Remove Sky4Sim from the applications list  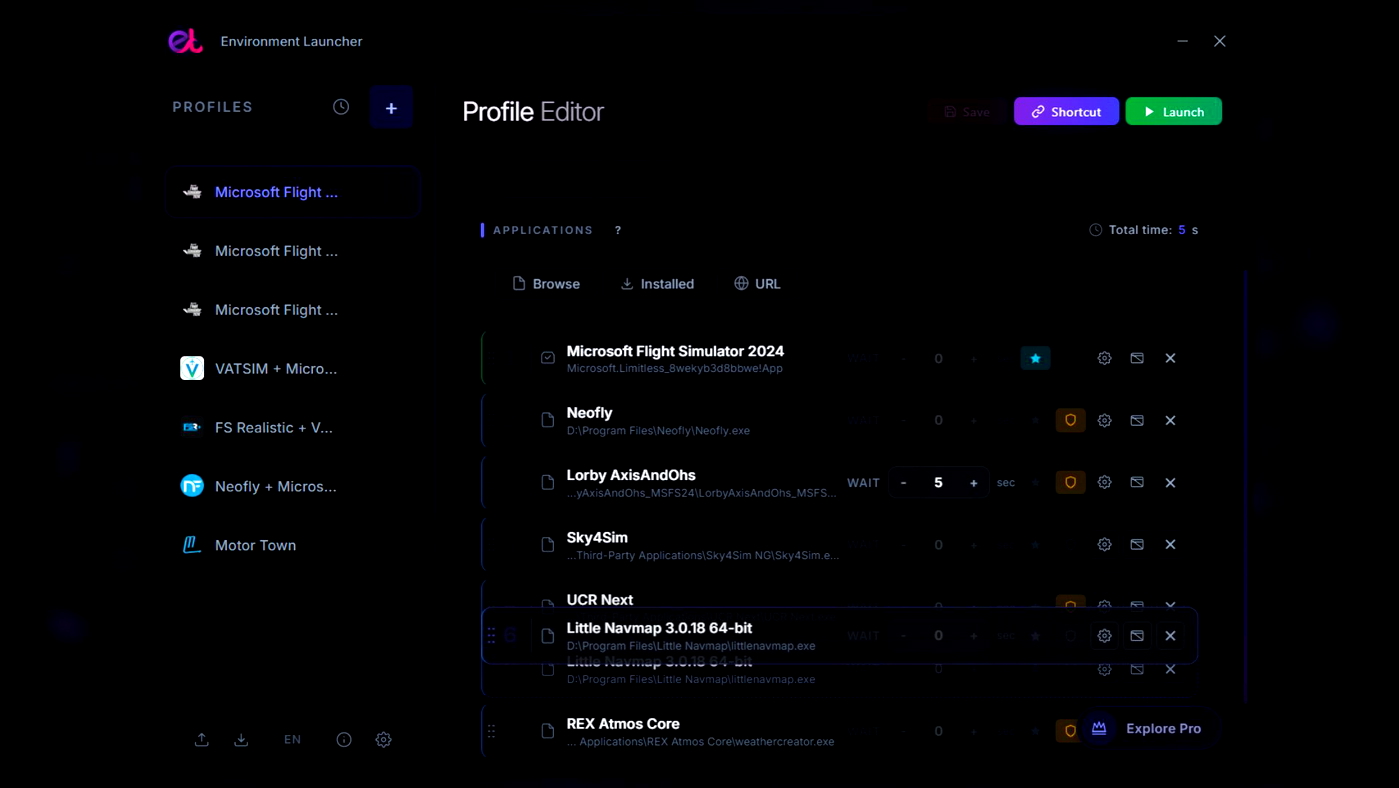click(x=1170, y=545)
